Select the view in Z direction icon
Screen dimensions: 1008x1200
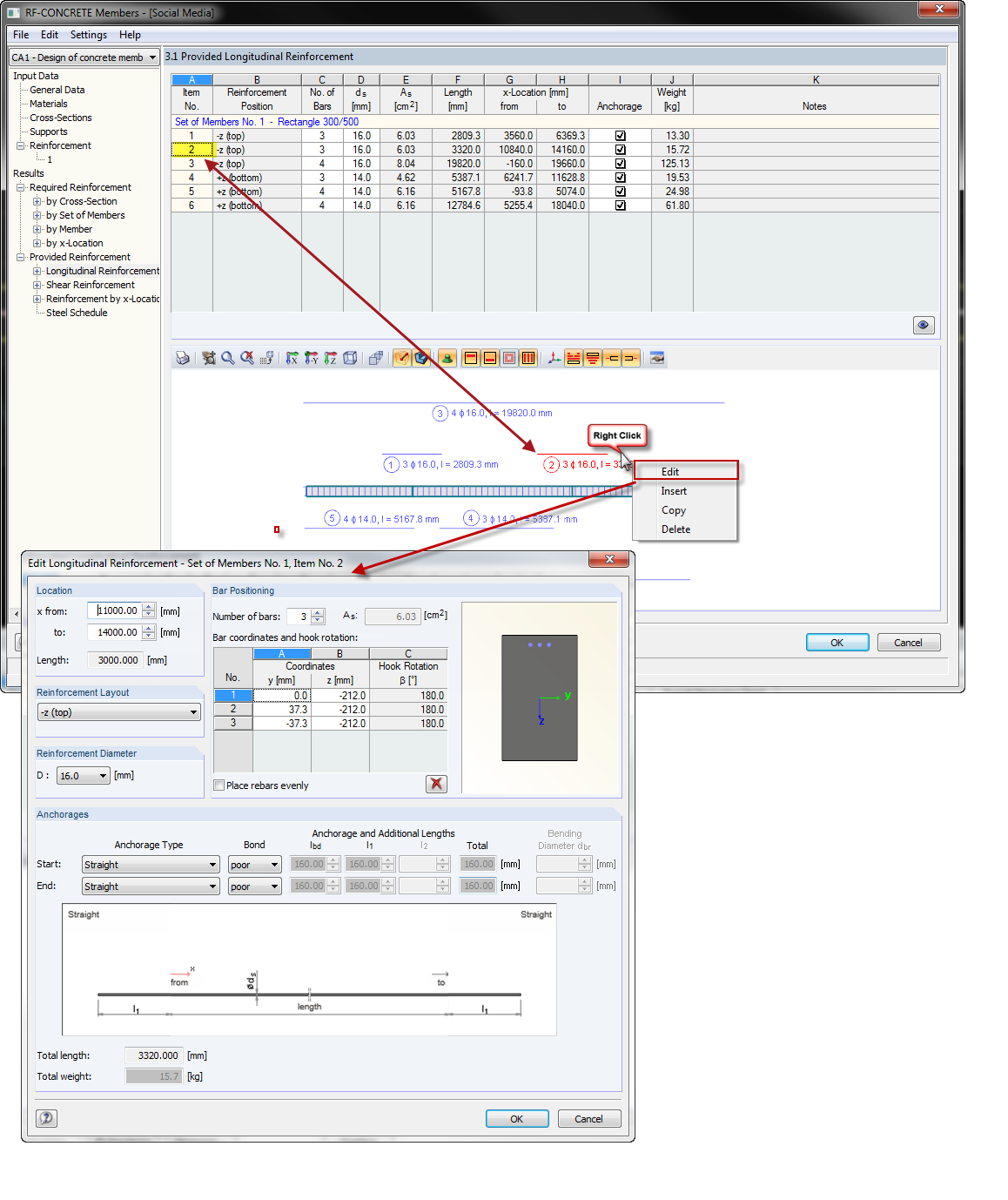point(331,358)
